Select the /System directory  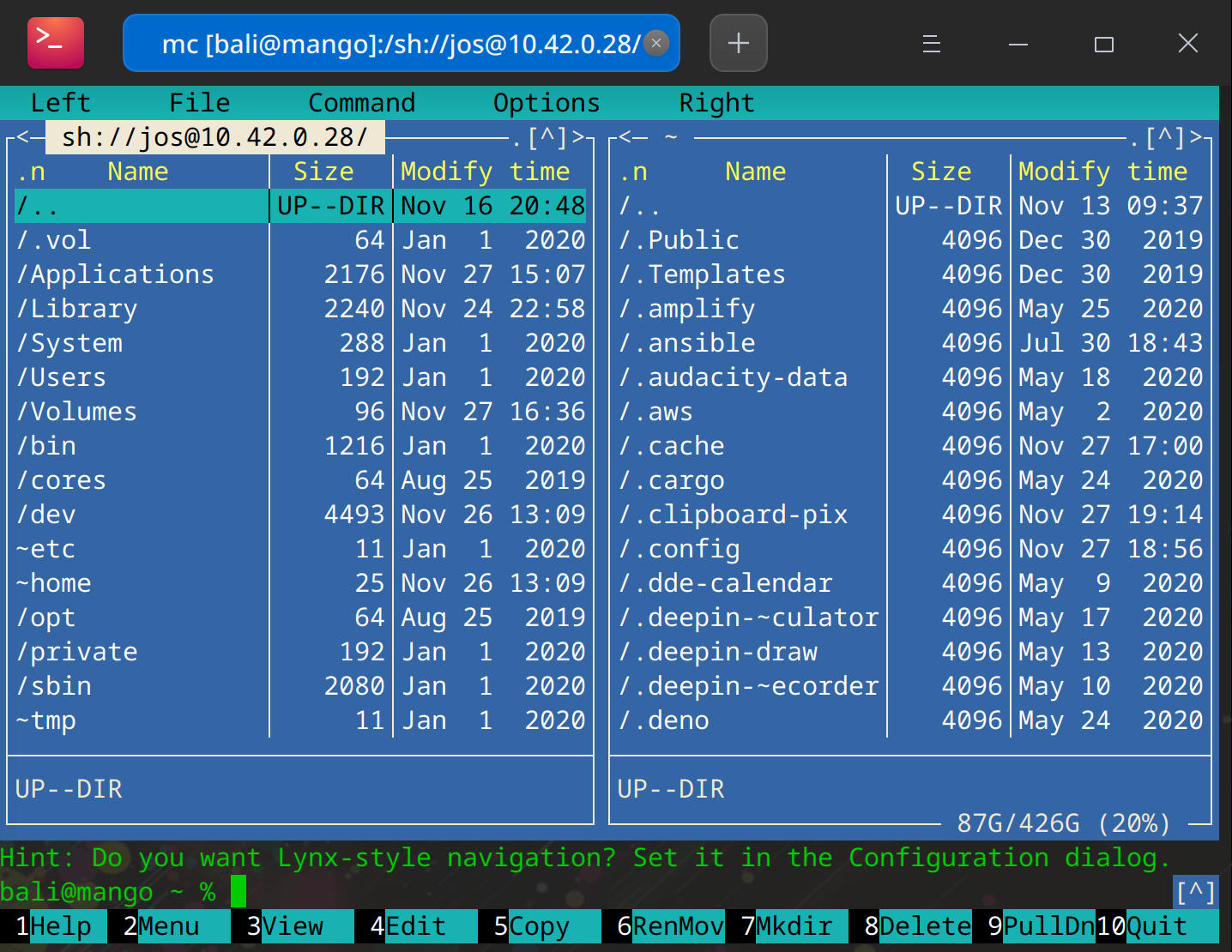[x=300, y=343]
